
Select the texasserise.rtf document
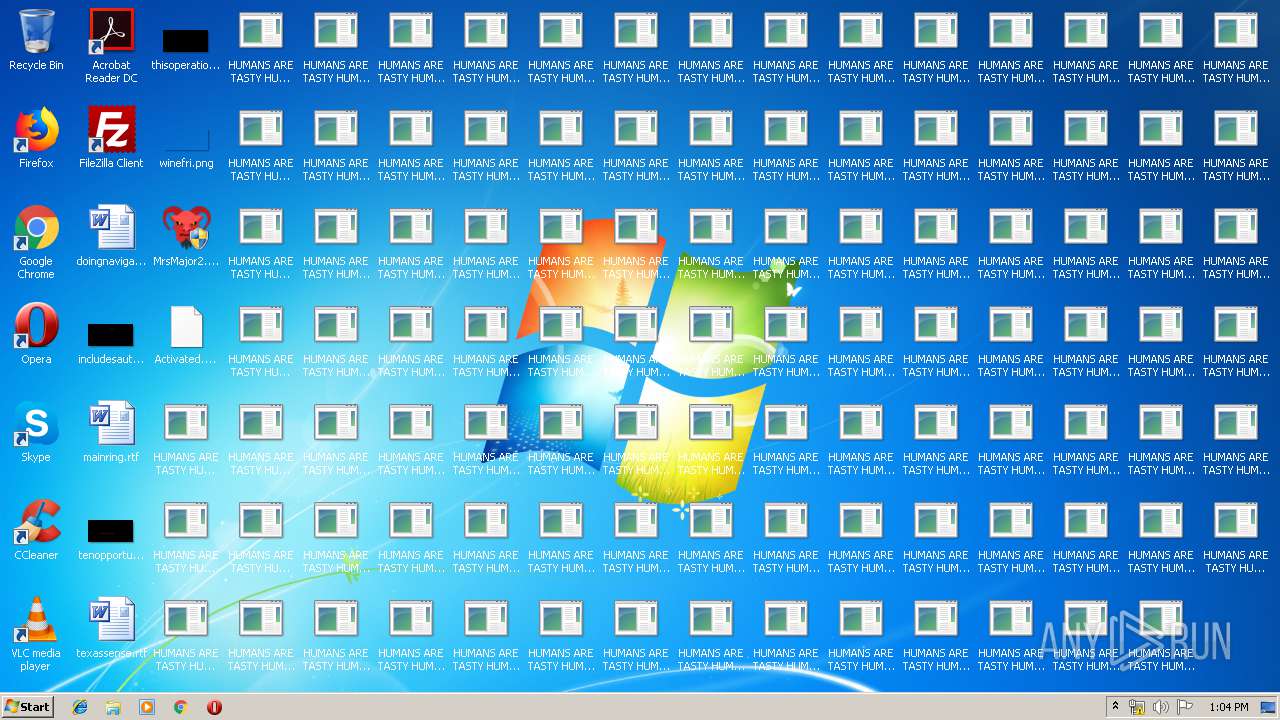(111, 628)
